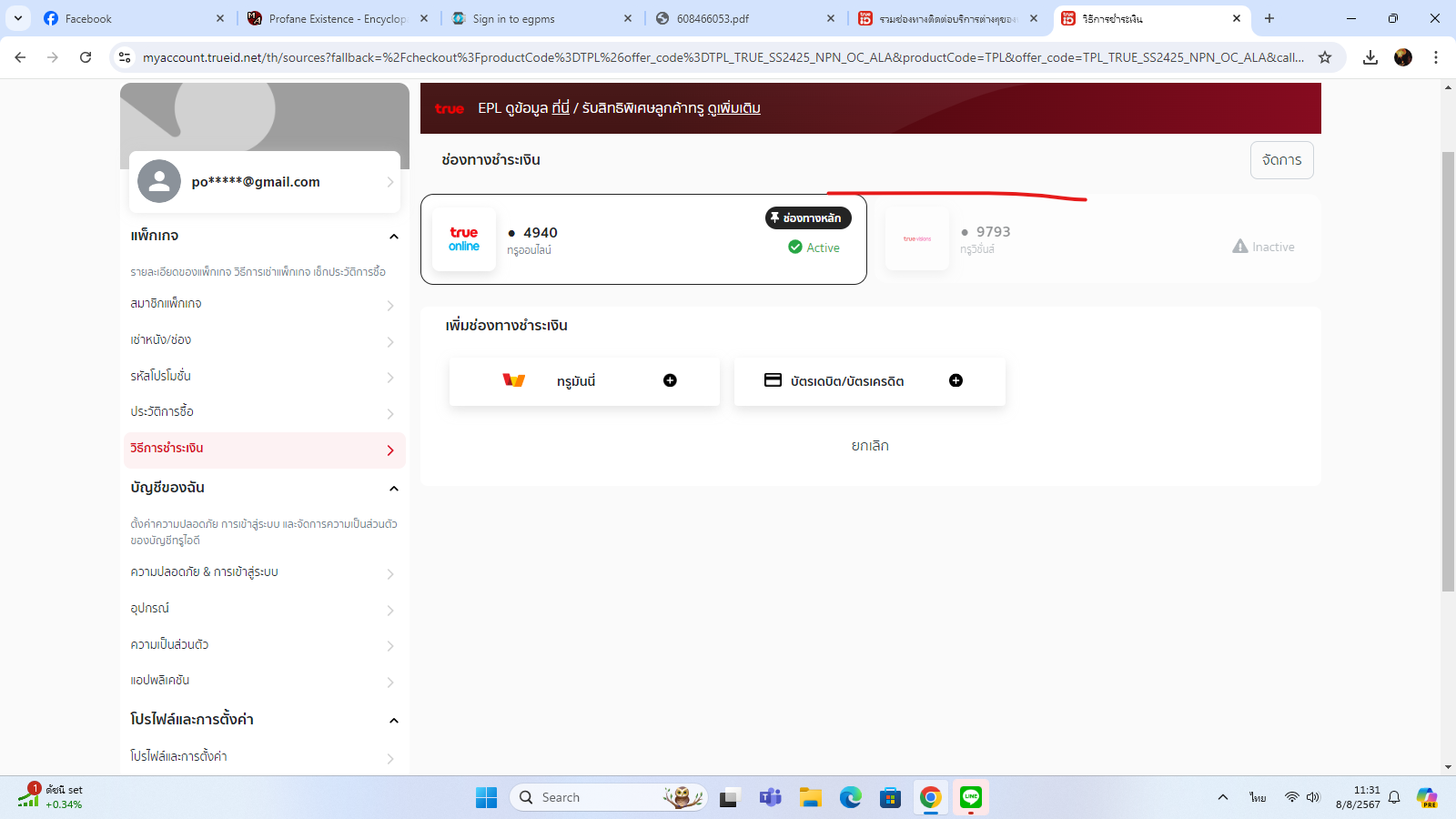1456x819 pixels.
Task: Open the stock widget ดัชนี set
Action: click(50, 797)
